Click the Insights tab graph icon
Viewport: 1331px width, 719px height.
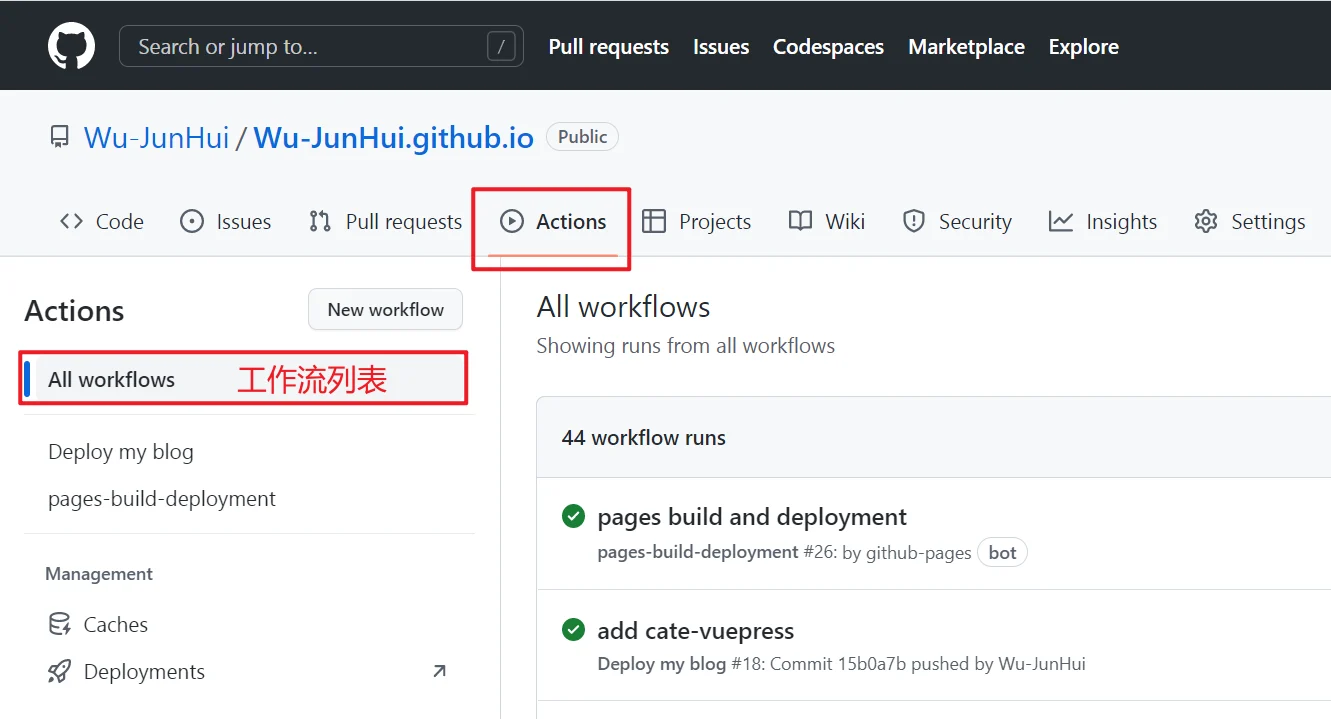pyautogui.click(x=1061, y=221)
